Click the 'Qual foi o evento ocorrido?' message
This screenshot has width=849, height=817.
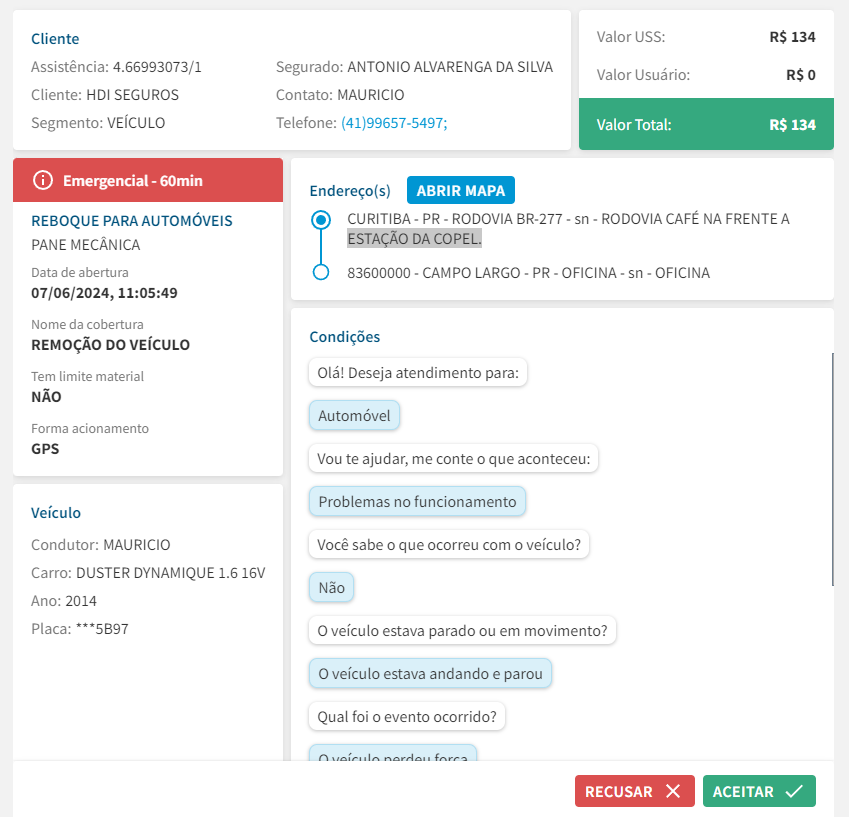(407, 716)
